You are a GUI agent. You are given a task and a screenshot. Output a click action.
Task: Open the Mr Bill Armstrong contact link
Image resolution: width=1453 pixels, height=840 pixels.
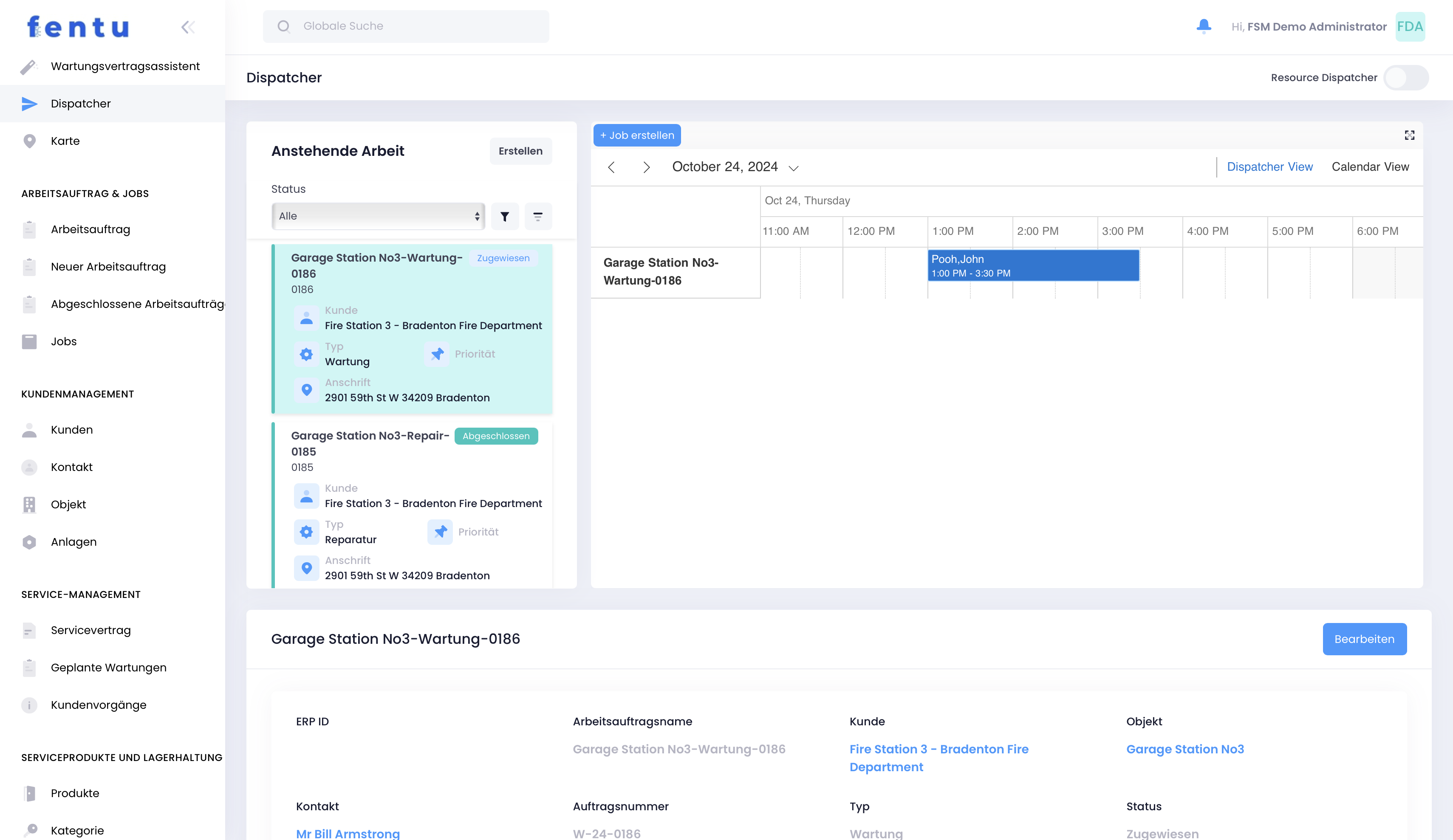tap(348, 834)
